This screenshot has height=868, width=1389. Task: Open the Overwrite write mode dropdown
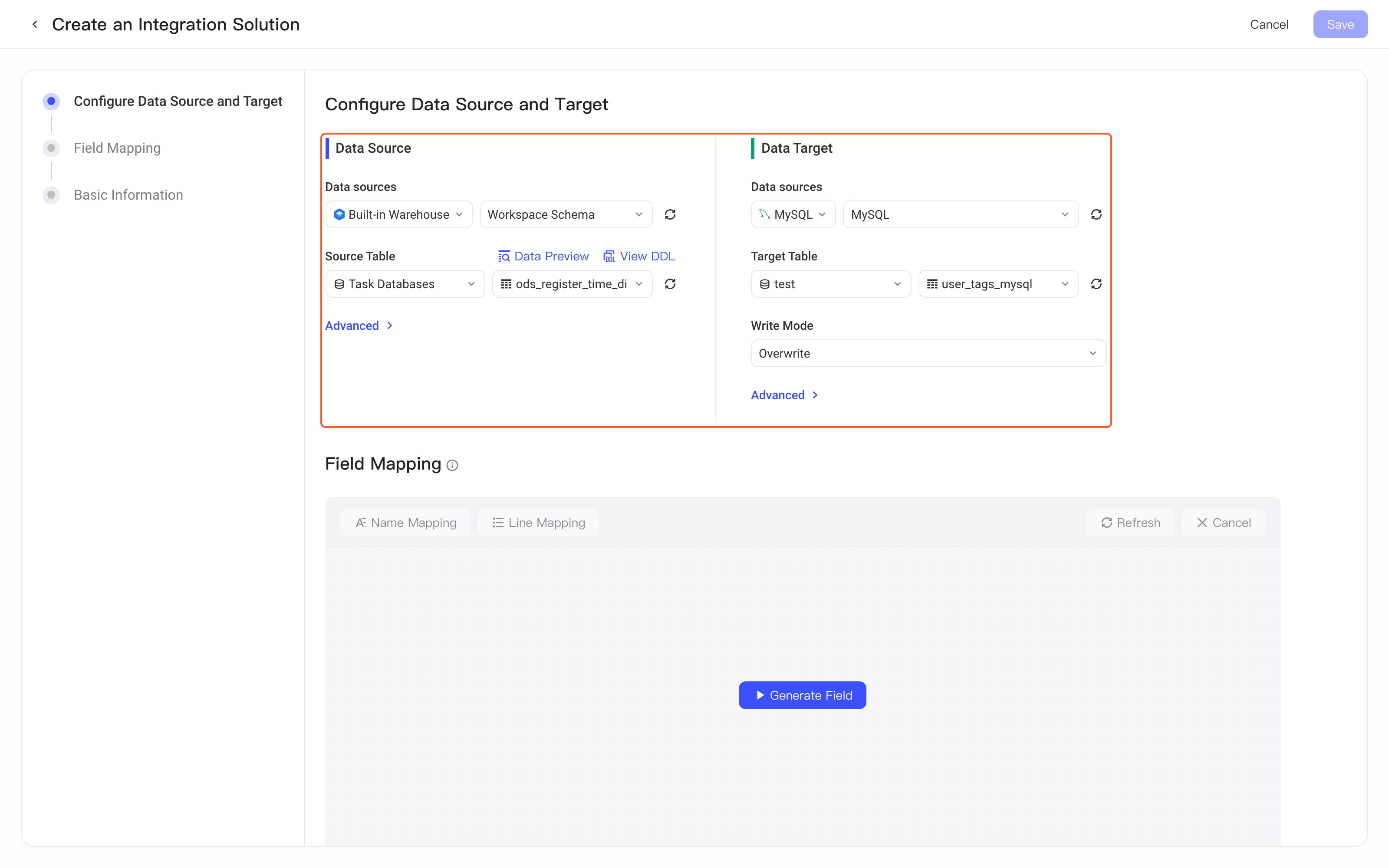[x=928, y=354]
